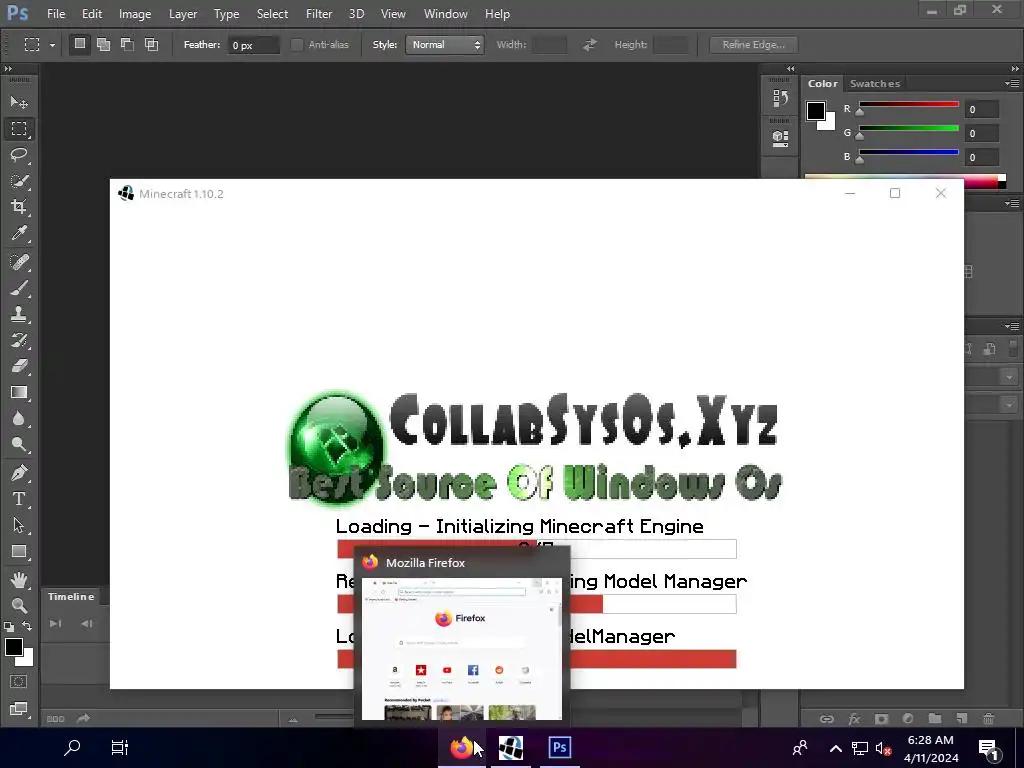Select the Horizontal Type tool

tap(19, 499)
